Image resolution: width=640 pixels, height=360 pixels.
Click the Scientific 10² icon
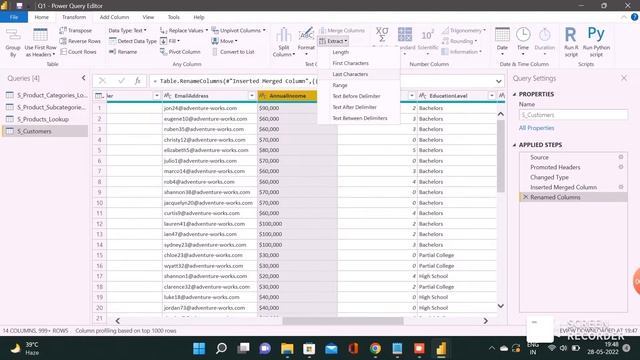427,35
